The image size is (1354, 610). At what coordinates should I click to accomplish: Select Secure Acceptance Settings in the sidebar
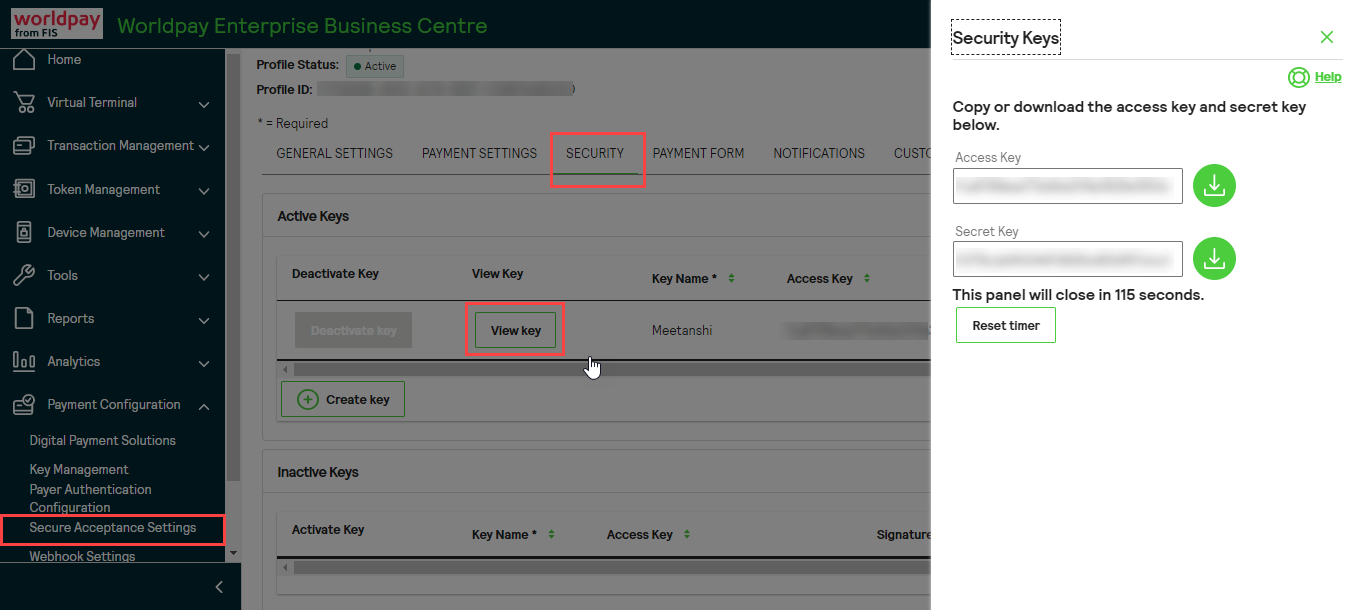[111, 527]
